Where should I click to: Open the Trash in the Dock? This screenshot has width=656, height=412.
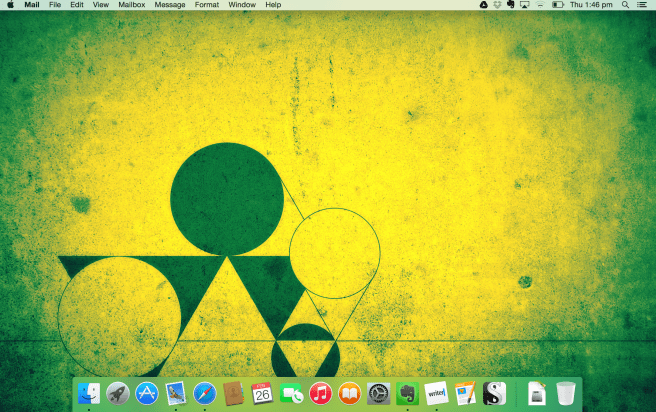tap(566, 394)
